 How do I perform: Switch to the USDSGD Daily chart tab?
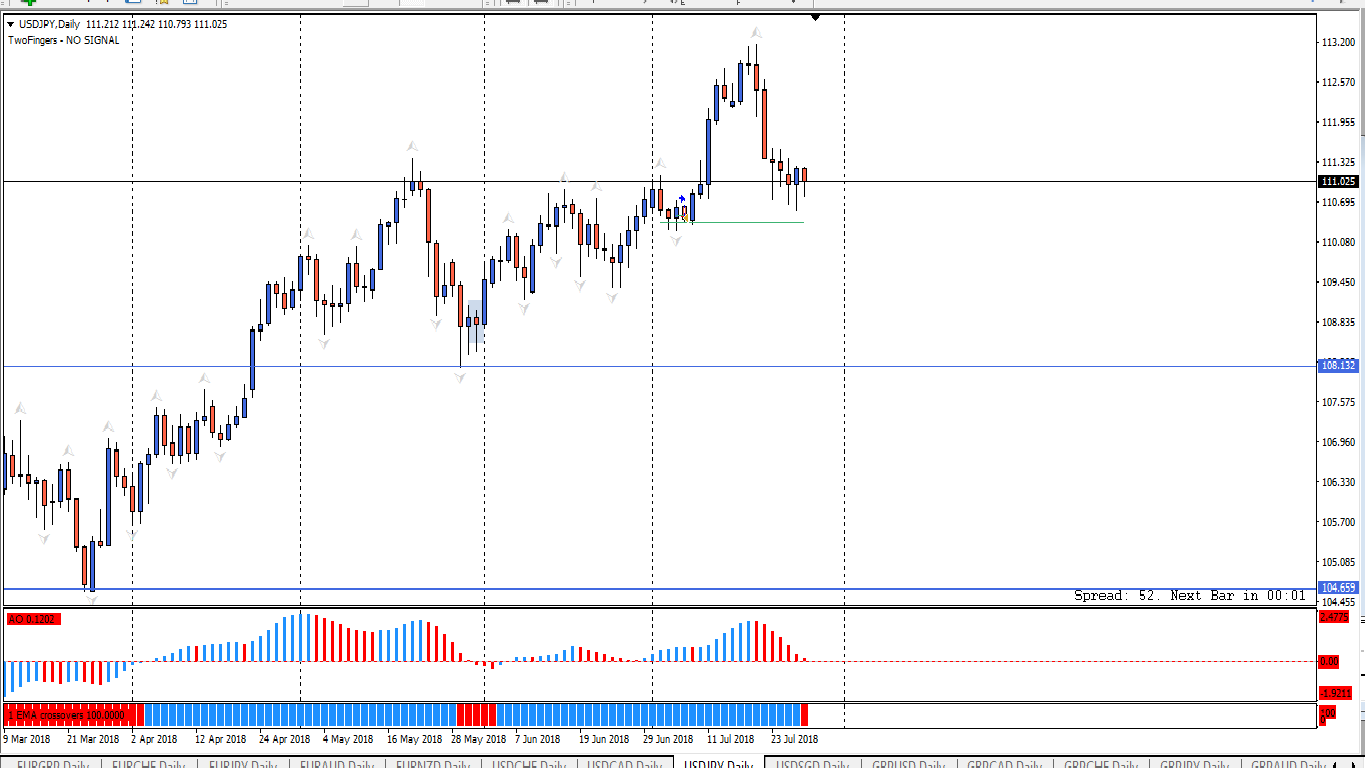(812, 762)
